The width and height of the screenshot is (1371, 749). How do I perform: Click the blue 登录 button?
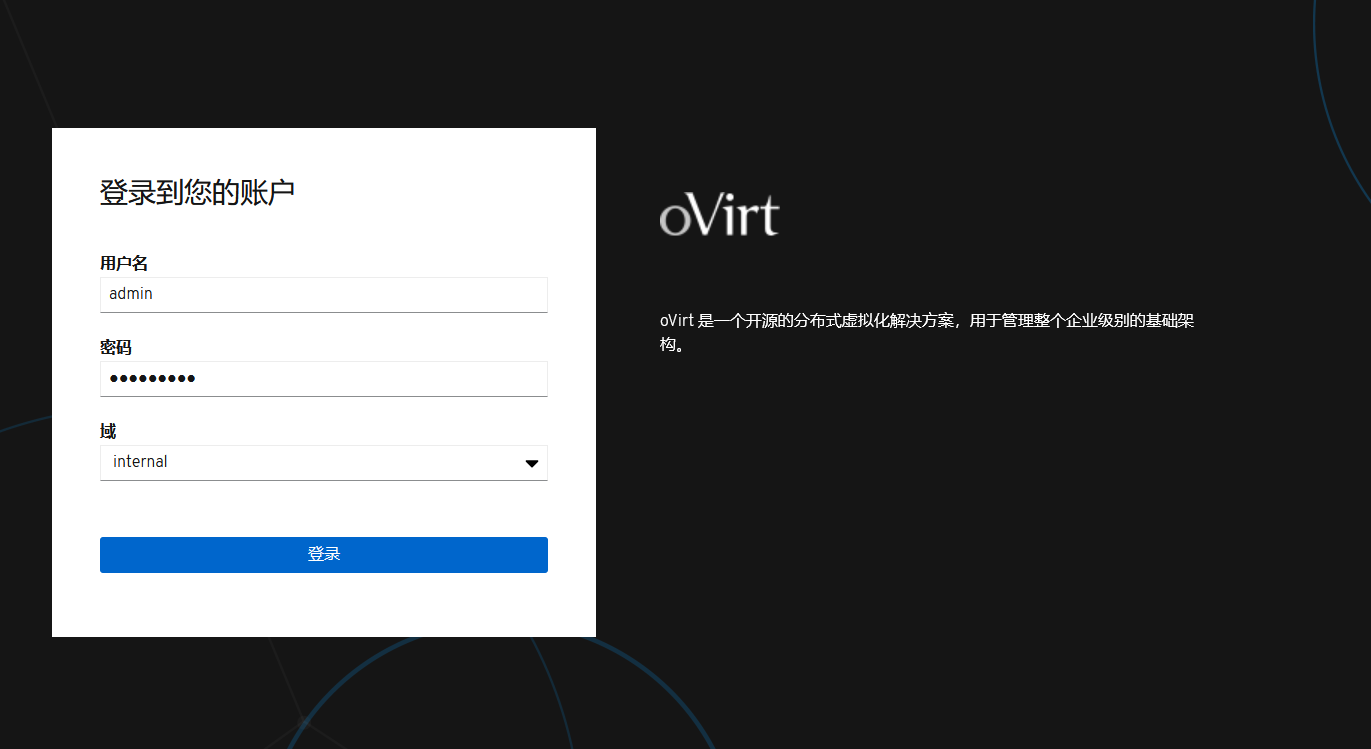click(x=324, y=555)
